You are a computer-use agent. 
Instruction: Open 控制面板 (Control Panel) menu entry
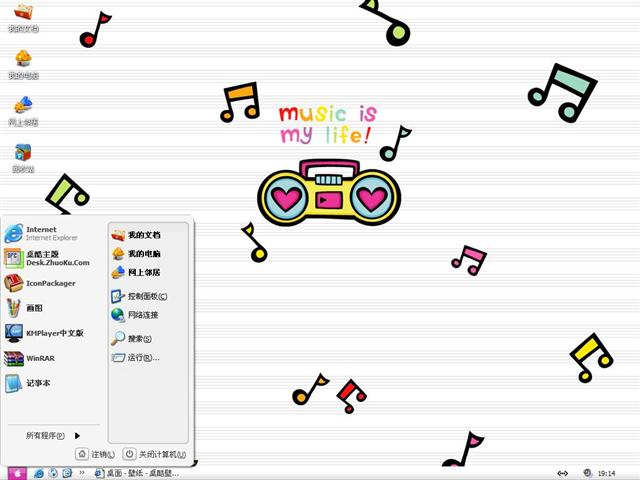pos(146,296)
